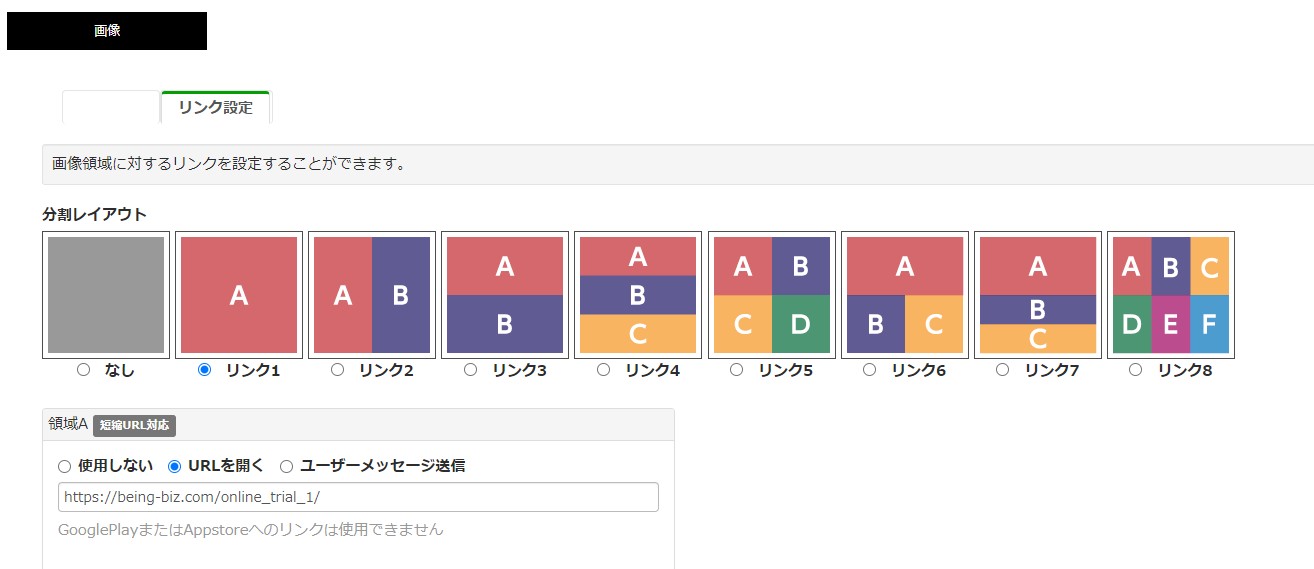Pick the side-by-side A B layout thumbnail
Image resolution: width=1314 pixels, height=569 pixels.
(372, 295)
